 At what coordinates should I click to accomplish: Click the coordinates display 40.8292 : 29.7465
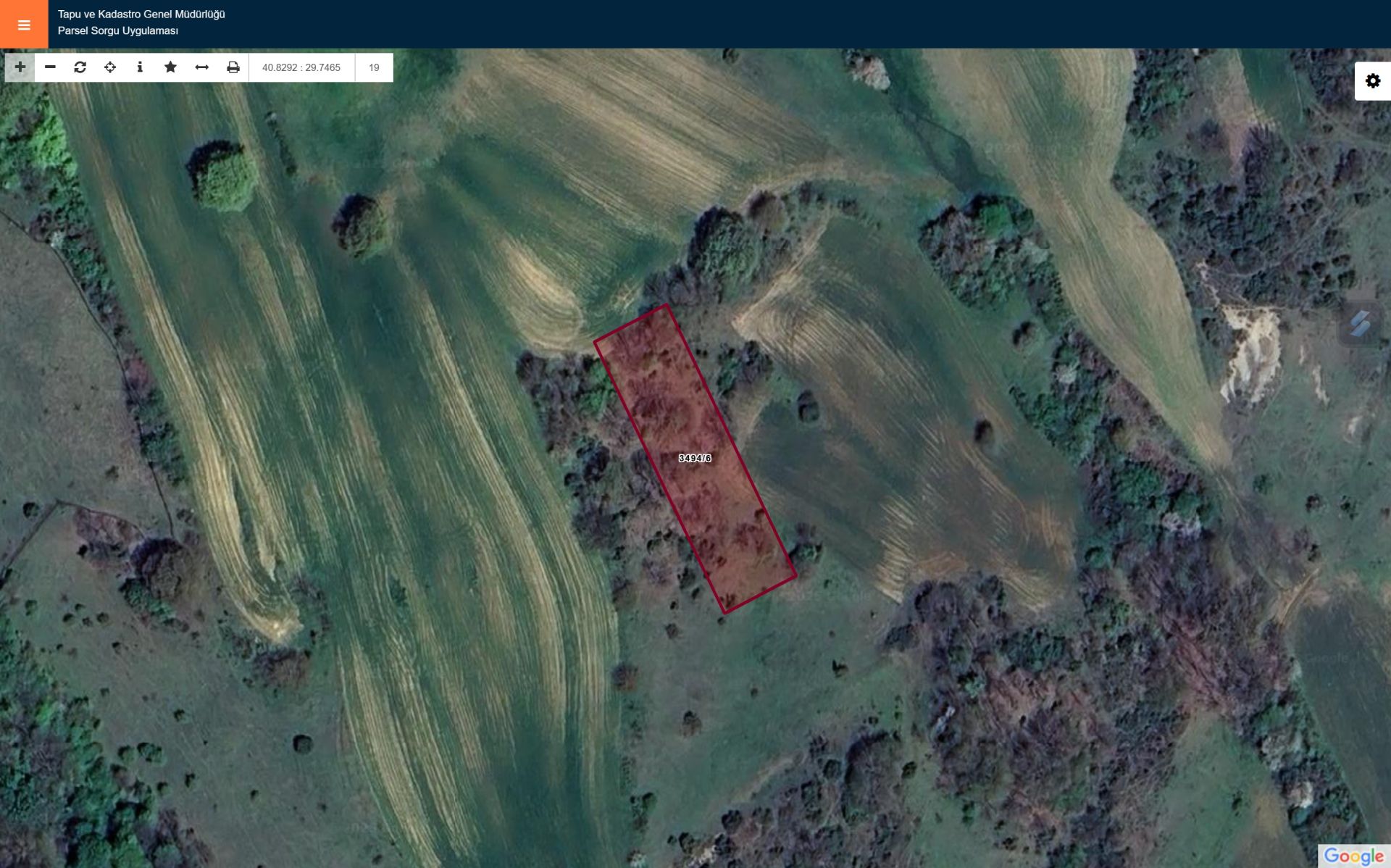click(301, 67)
